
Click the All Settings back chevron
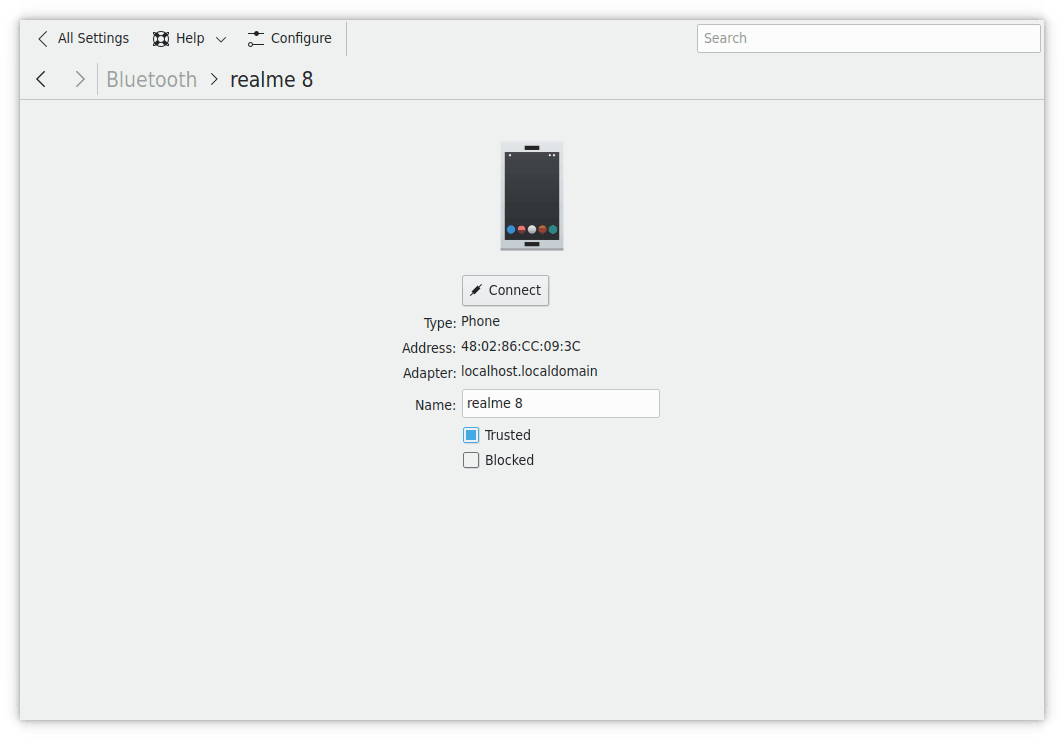(42, 39)
